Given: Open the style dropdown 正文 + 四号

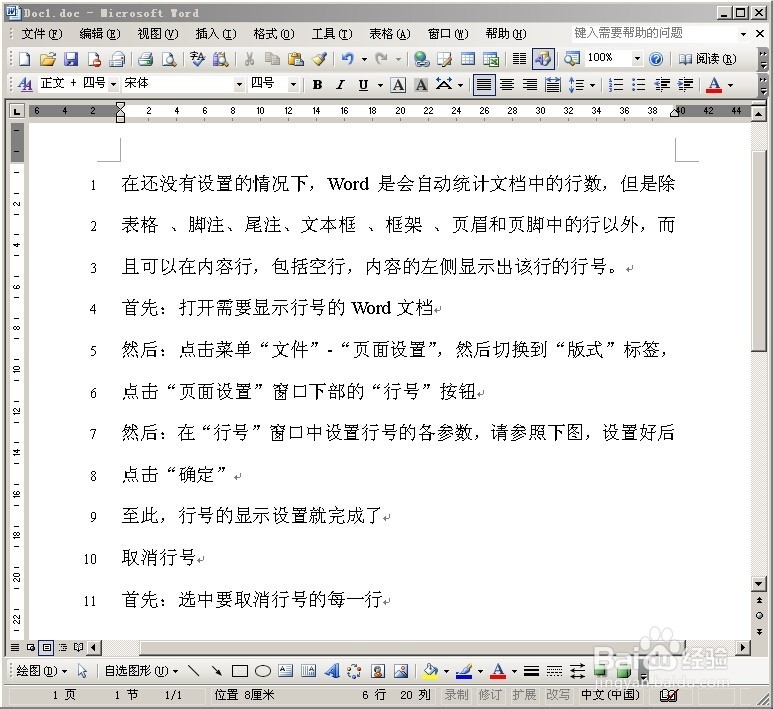Looking at the screenshot, I should pyautogui.click(x=113, y=84).
